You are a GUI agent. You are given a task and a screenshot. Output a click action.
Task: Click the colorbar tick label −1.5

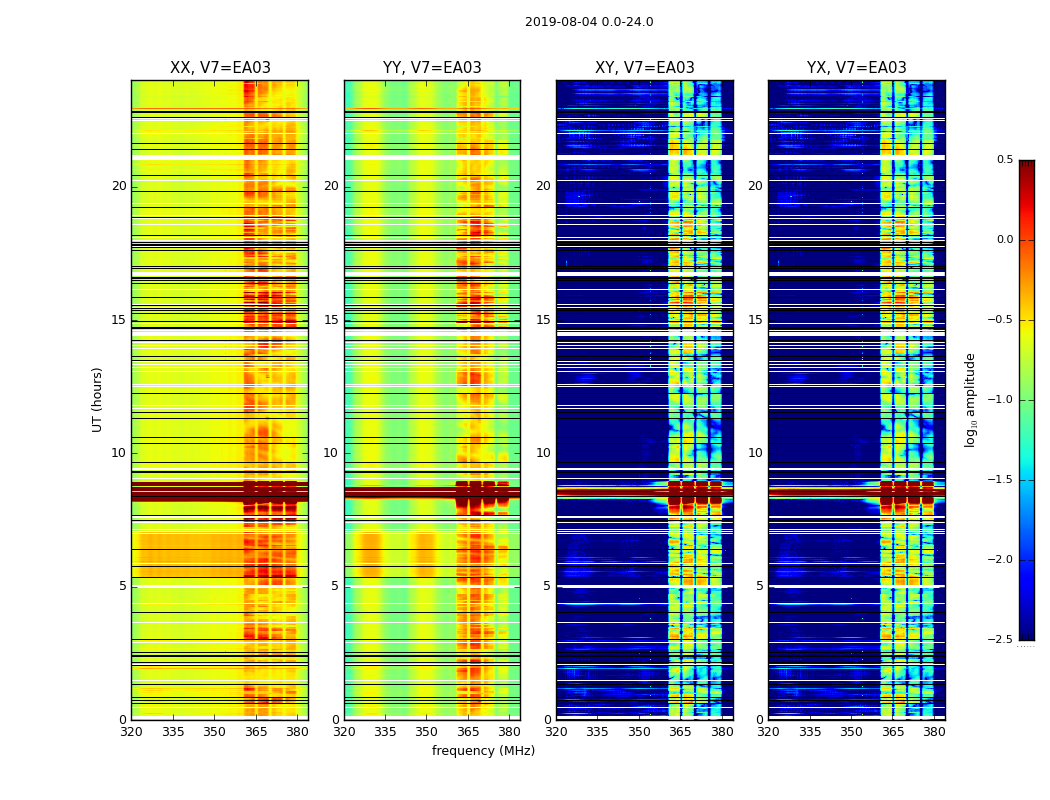pos(1000,480)
